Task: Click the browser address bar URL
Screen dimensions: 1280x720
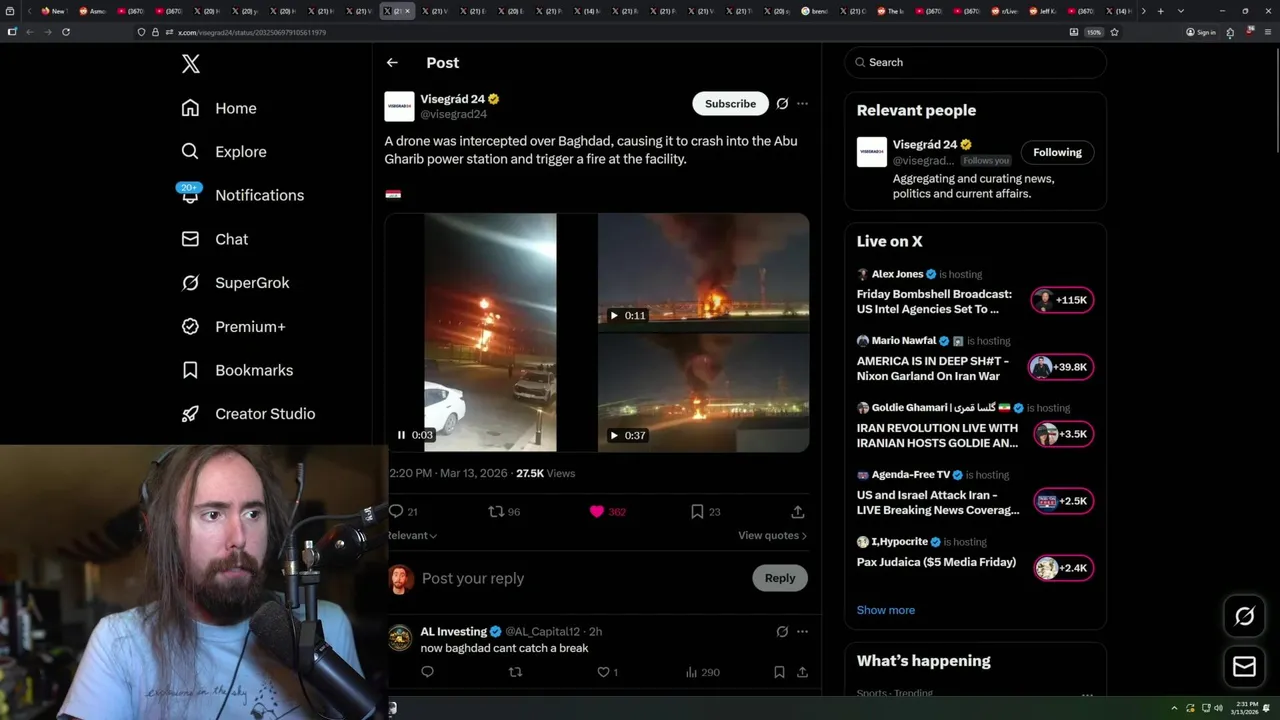Action: pos(252,32)
